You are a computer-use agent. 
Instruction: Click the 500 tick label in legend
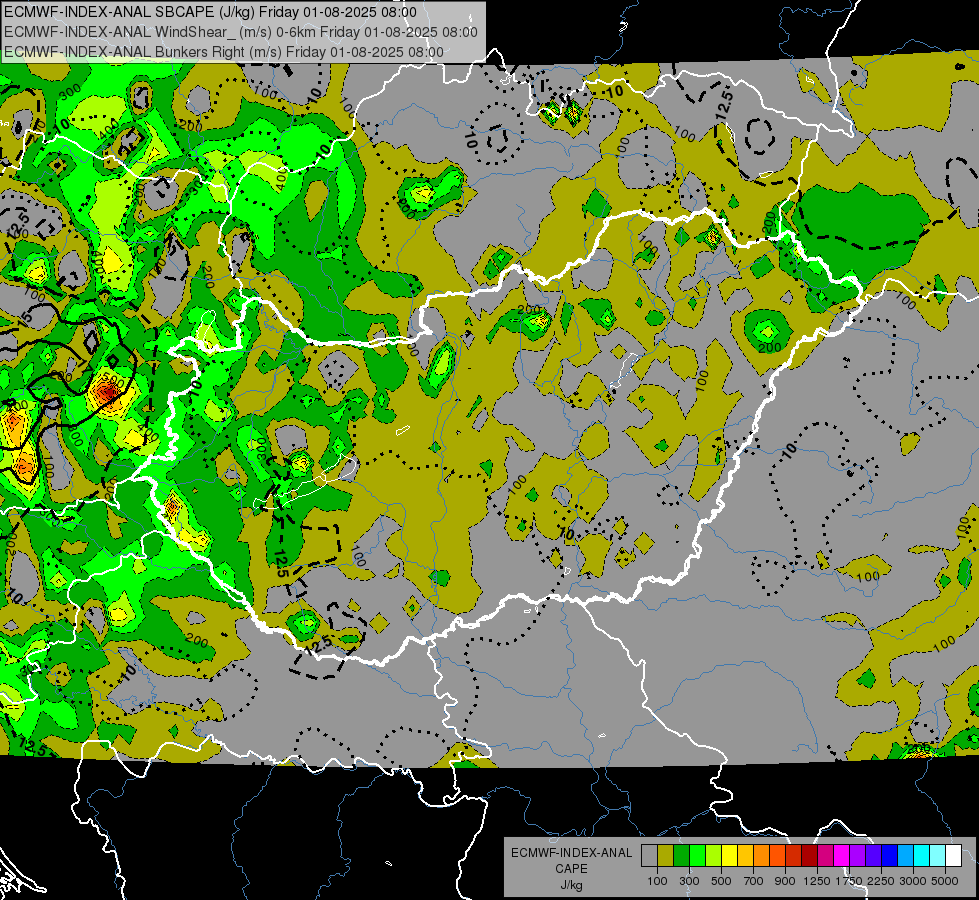click(x=721, y=882)
